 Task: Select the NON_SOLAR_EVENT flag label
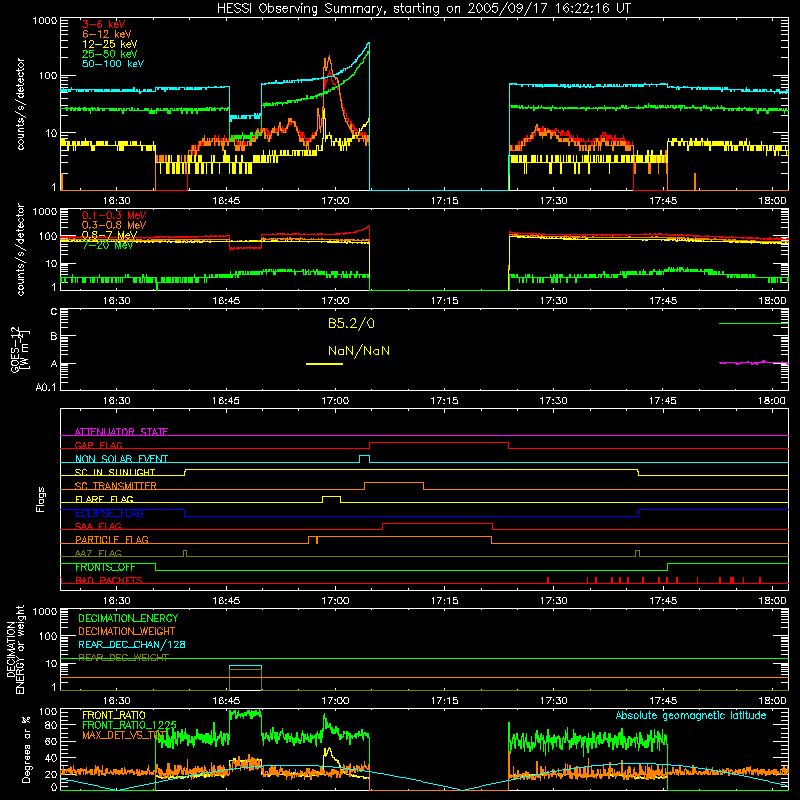[x=121, y=459]
